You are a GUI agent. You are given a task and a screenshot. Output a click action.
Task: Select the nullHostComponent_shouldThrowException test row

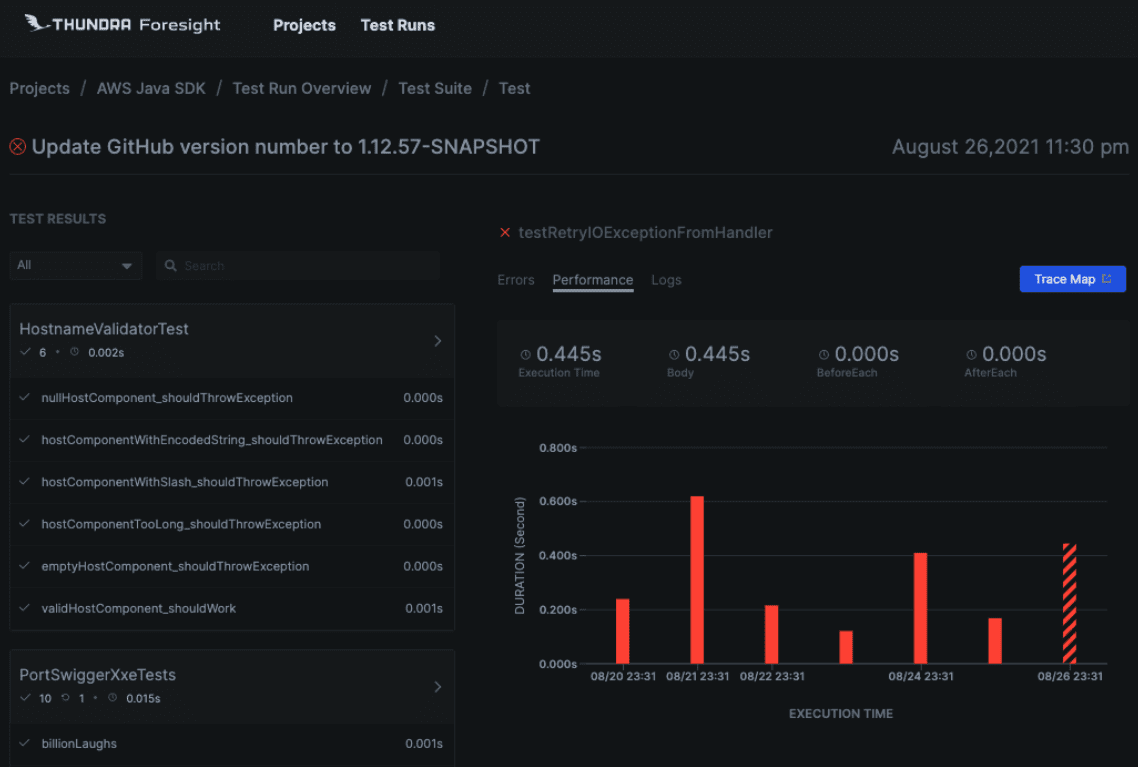(x=232, y=398)
